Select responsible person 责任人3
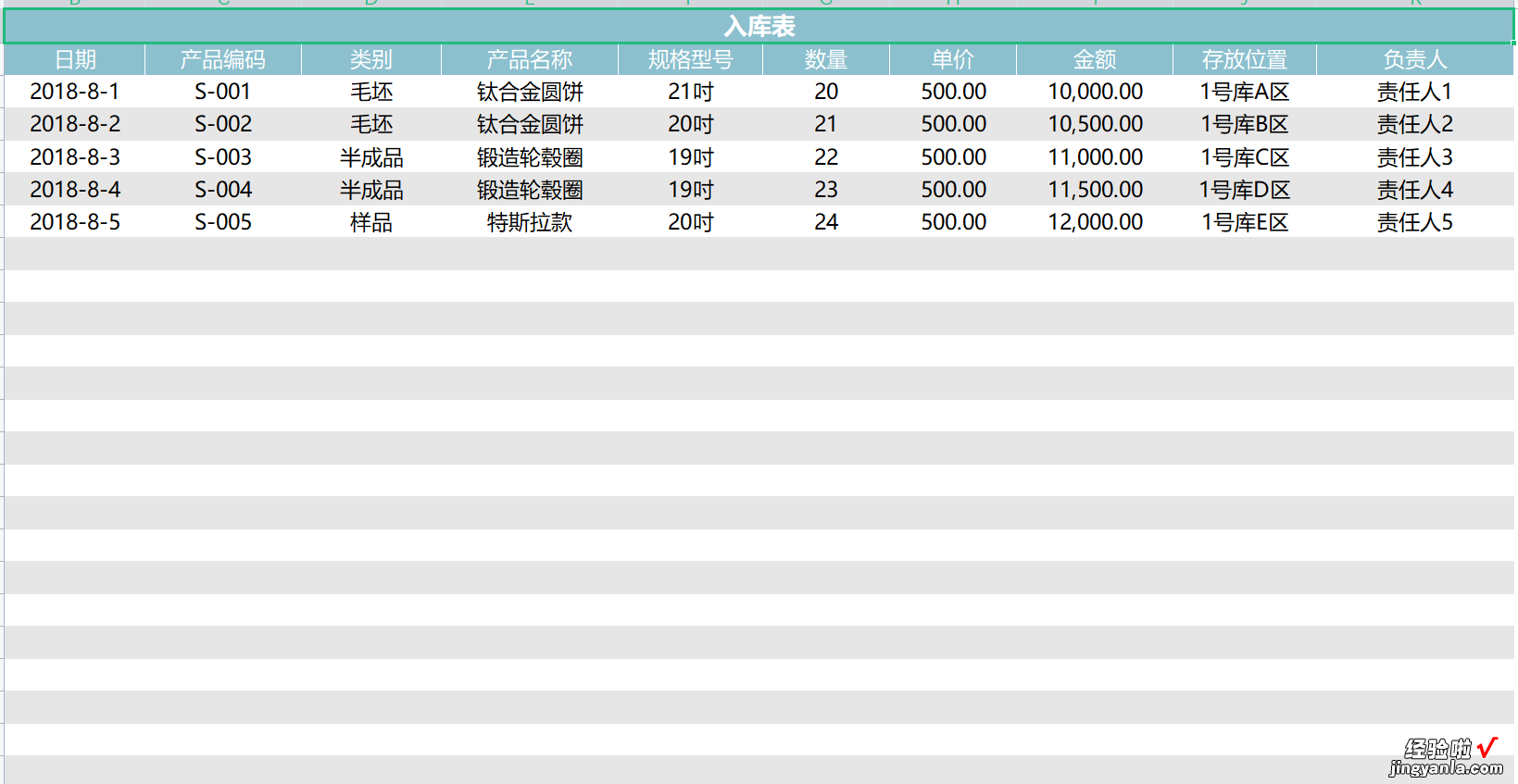This screenshot has height=784, width=1518. (x=1415, y=156)
